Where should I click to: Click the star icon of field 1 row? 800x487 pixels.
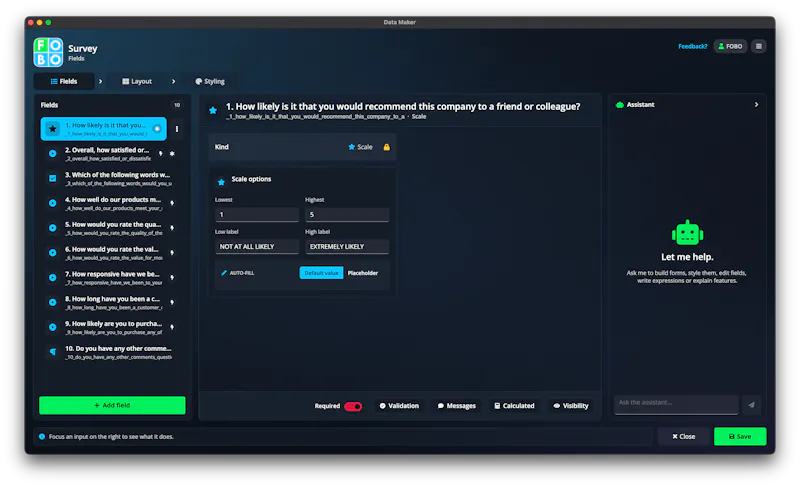pyautogui.click(x=53, y=129)
